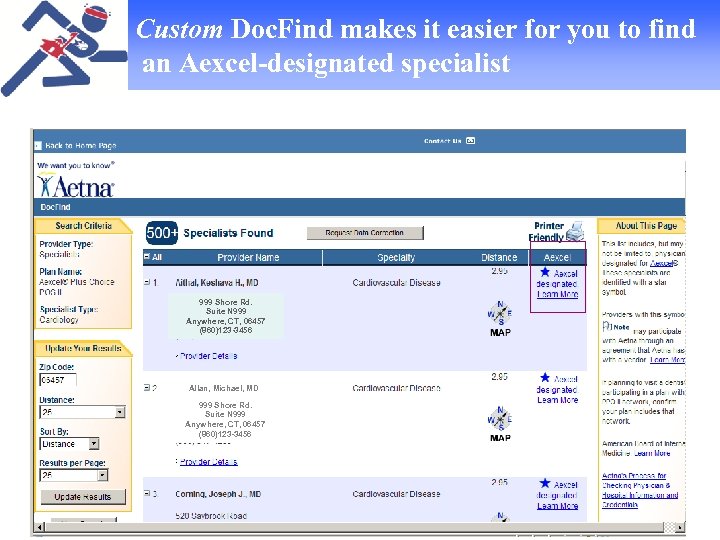This screenshot has width=720, height=540.
Task: Click the Contact Us link
Action: click(x=442, y=141)
